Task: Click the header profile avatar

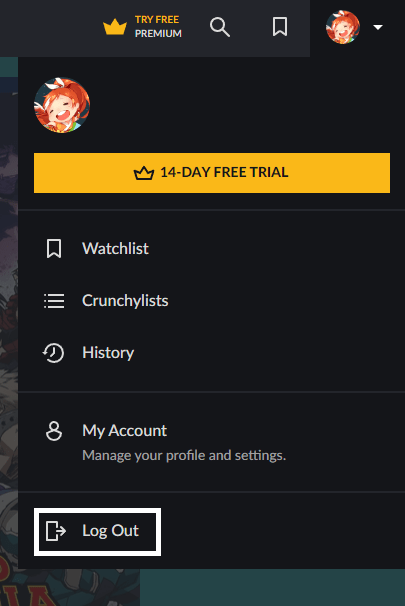Action: tap(343, 27)
